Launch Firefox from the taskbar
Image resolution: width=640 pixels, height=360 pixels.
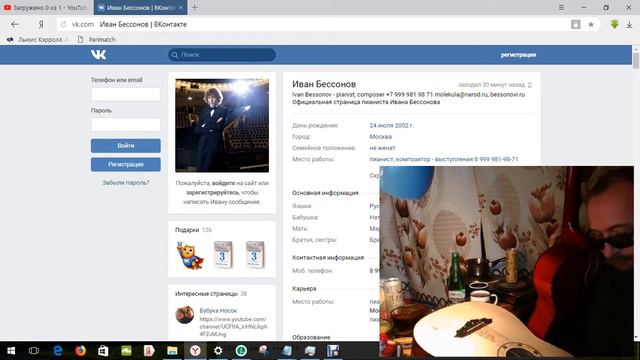tap(80, 351)
